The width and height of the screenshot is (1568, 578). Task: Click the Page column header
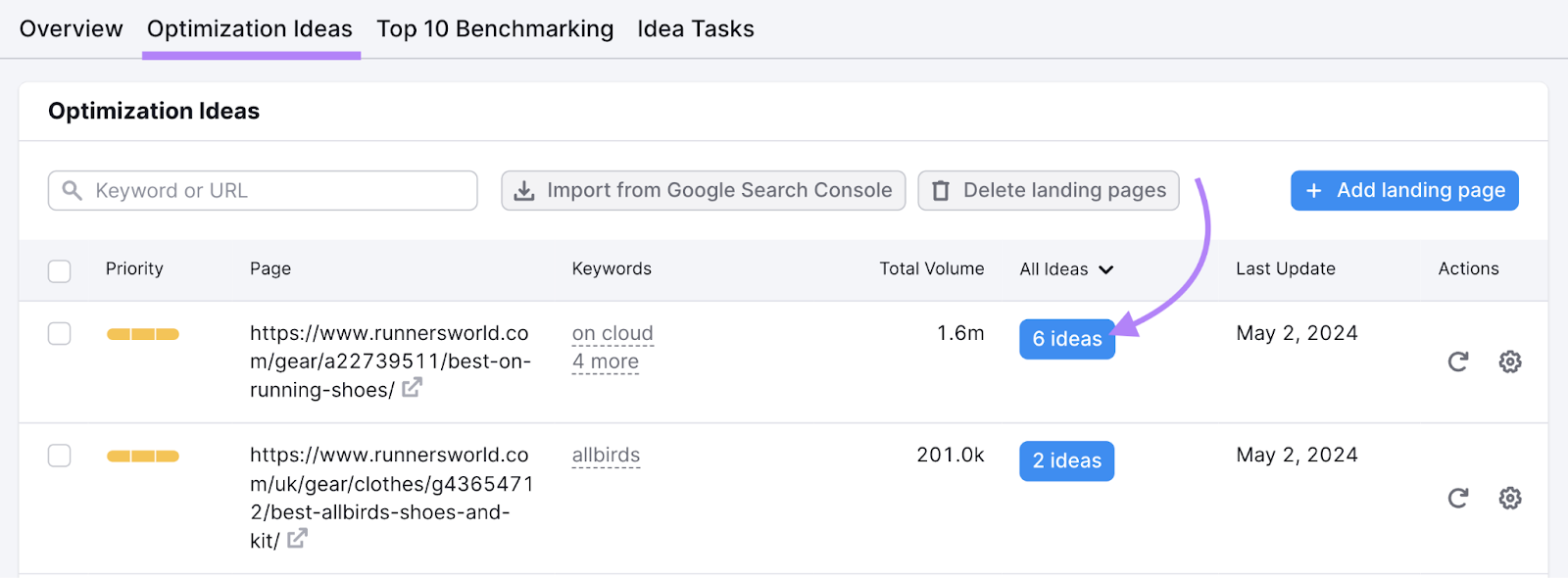click(270, 268)
